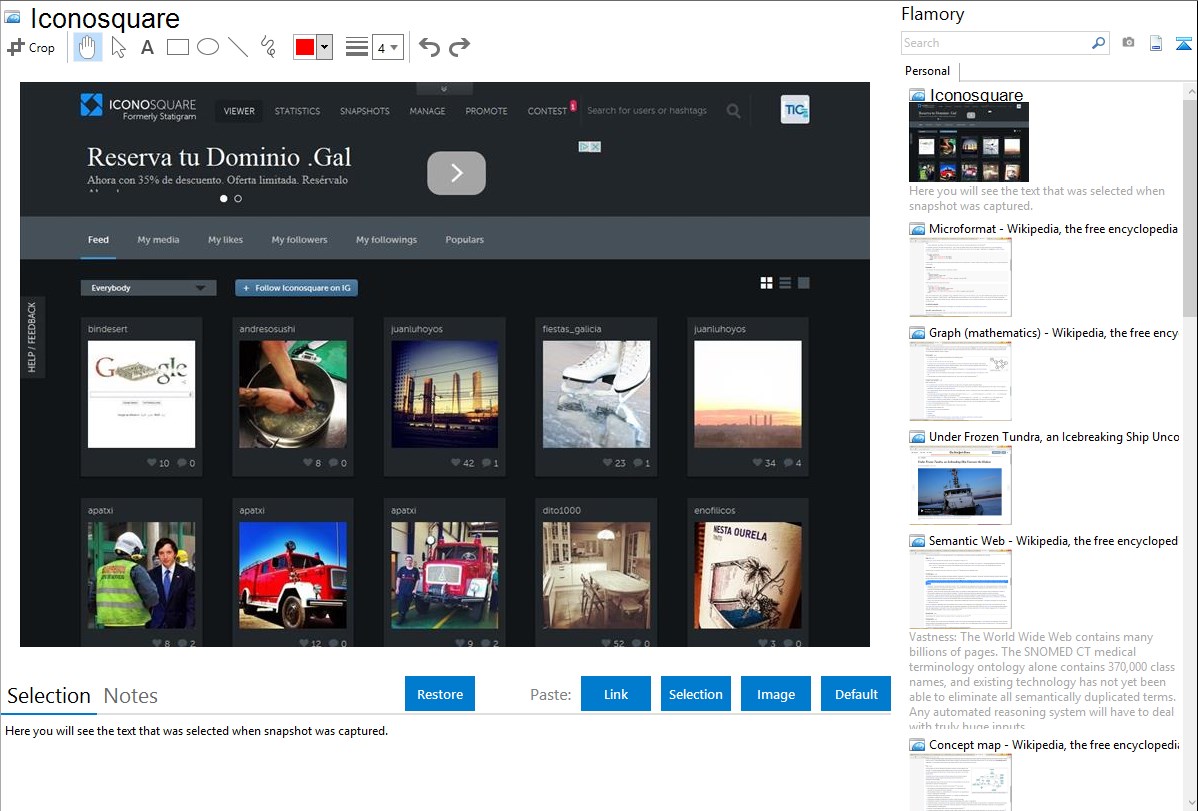1198x811 pixels.
Task: Choose the straight line tool
Action: (238, 47)
